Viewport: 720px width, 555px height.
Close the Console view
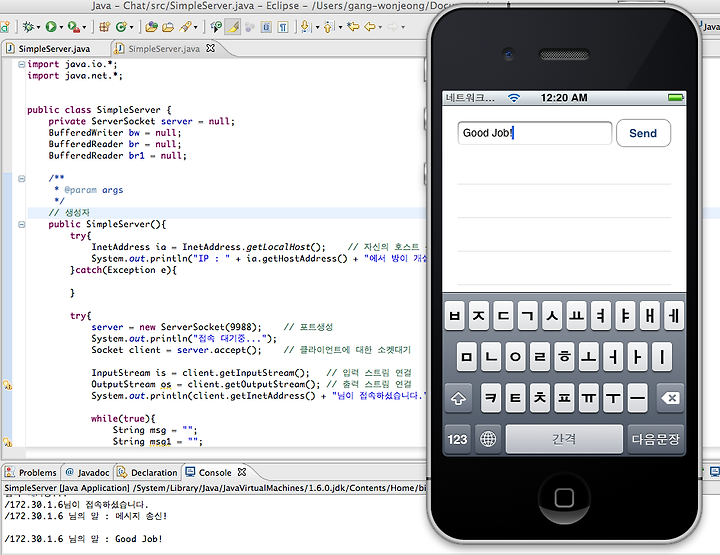coord(242,472)
